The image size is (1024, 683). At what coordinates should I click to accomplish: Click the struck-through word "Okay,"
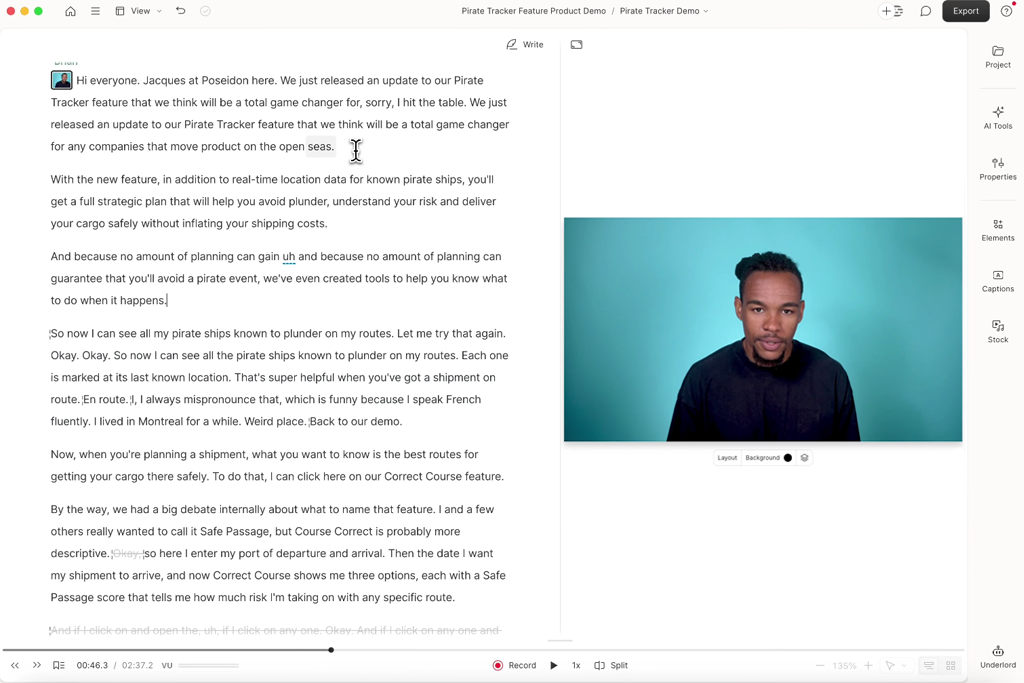pos(128,554)
